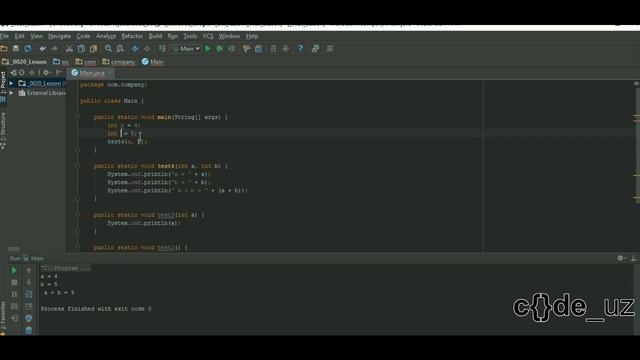Select External Libraries in project tree
Screen dimensions: 640x360
tap(42, 93)
